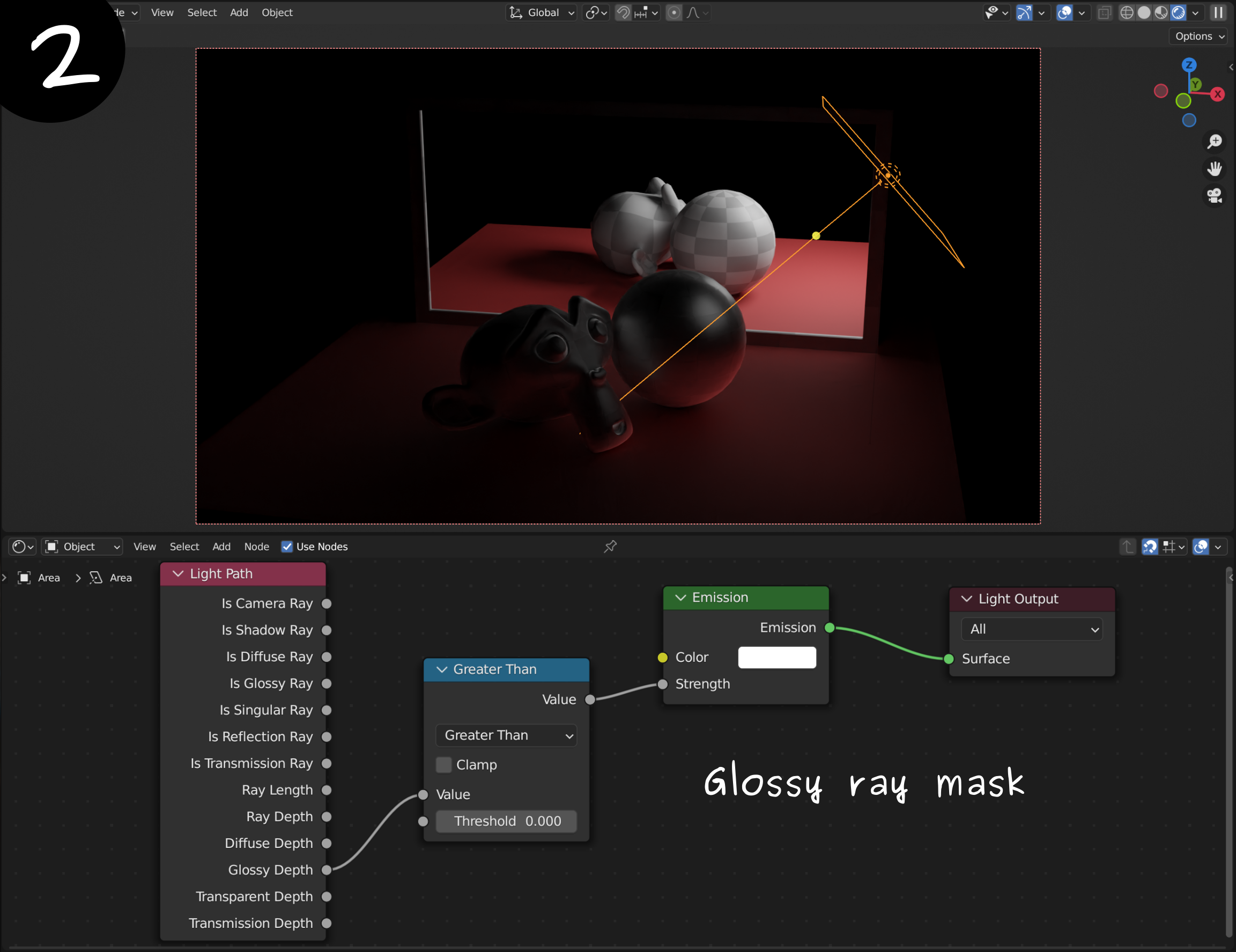Toggle viewport gizmos display
Image resolution: width=1236 pixels, height=952 pixels.
[1024, 12]
